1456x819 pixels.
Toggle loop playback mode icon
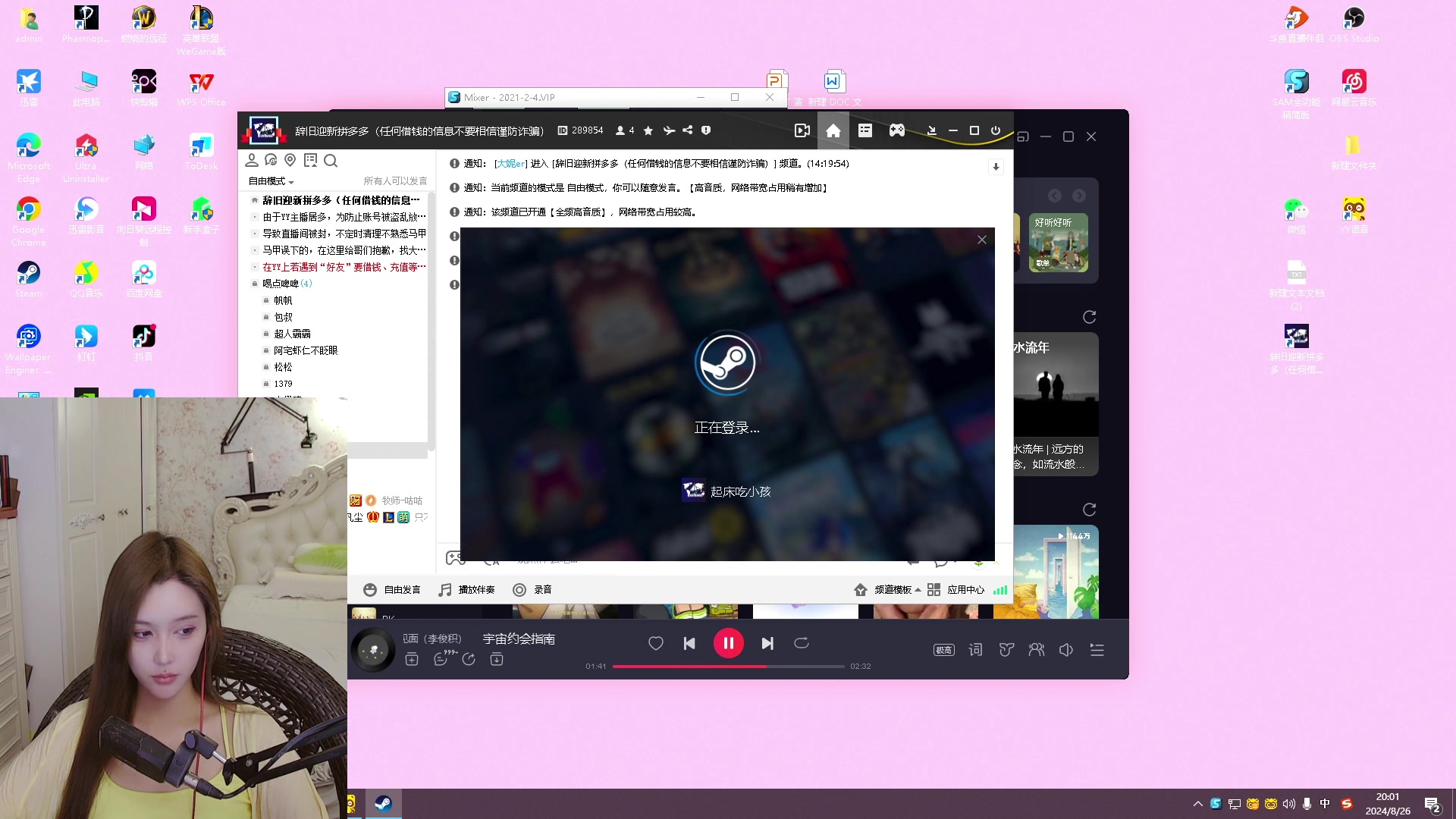802,643
